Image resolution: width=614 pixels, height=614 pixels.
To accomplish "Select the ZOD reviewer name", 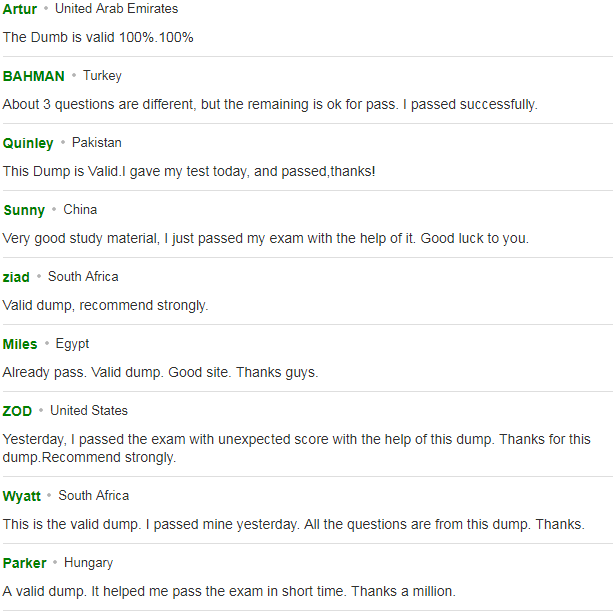I will 17,411.
